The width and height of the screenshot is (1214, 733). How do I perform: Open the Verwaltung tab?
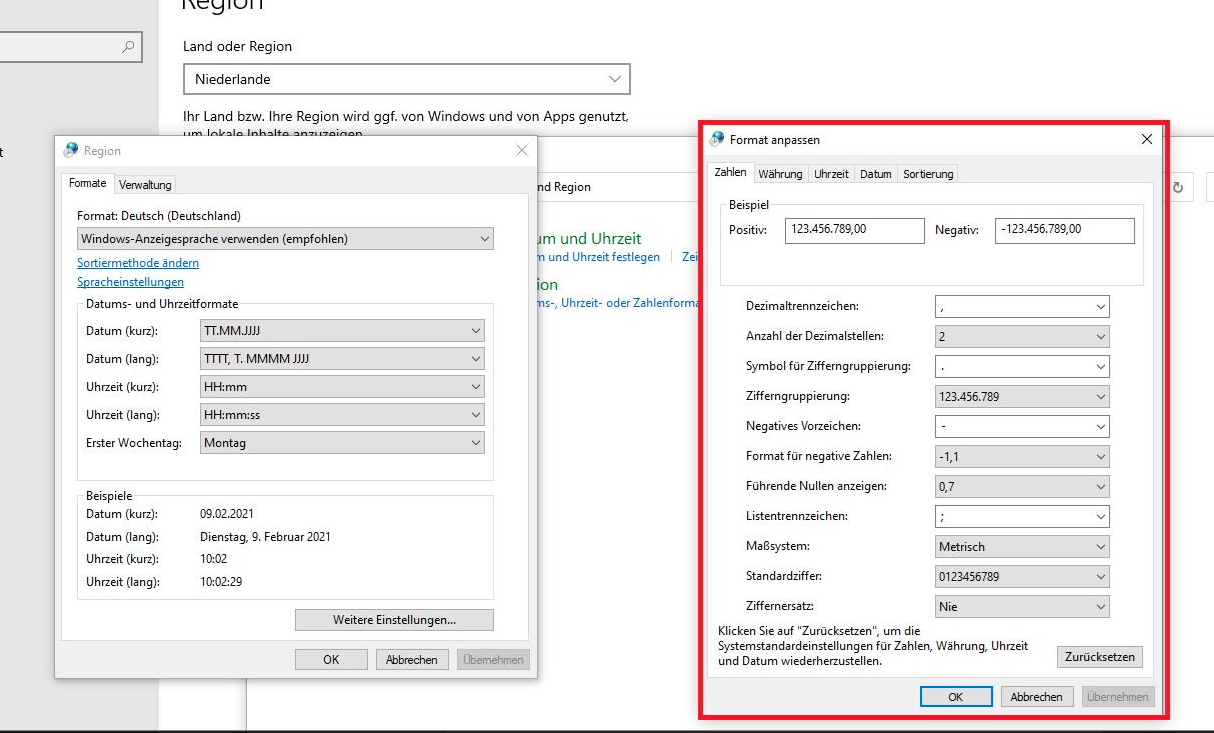click(145, 184)
